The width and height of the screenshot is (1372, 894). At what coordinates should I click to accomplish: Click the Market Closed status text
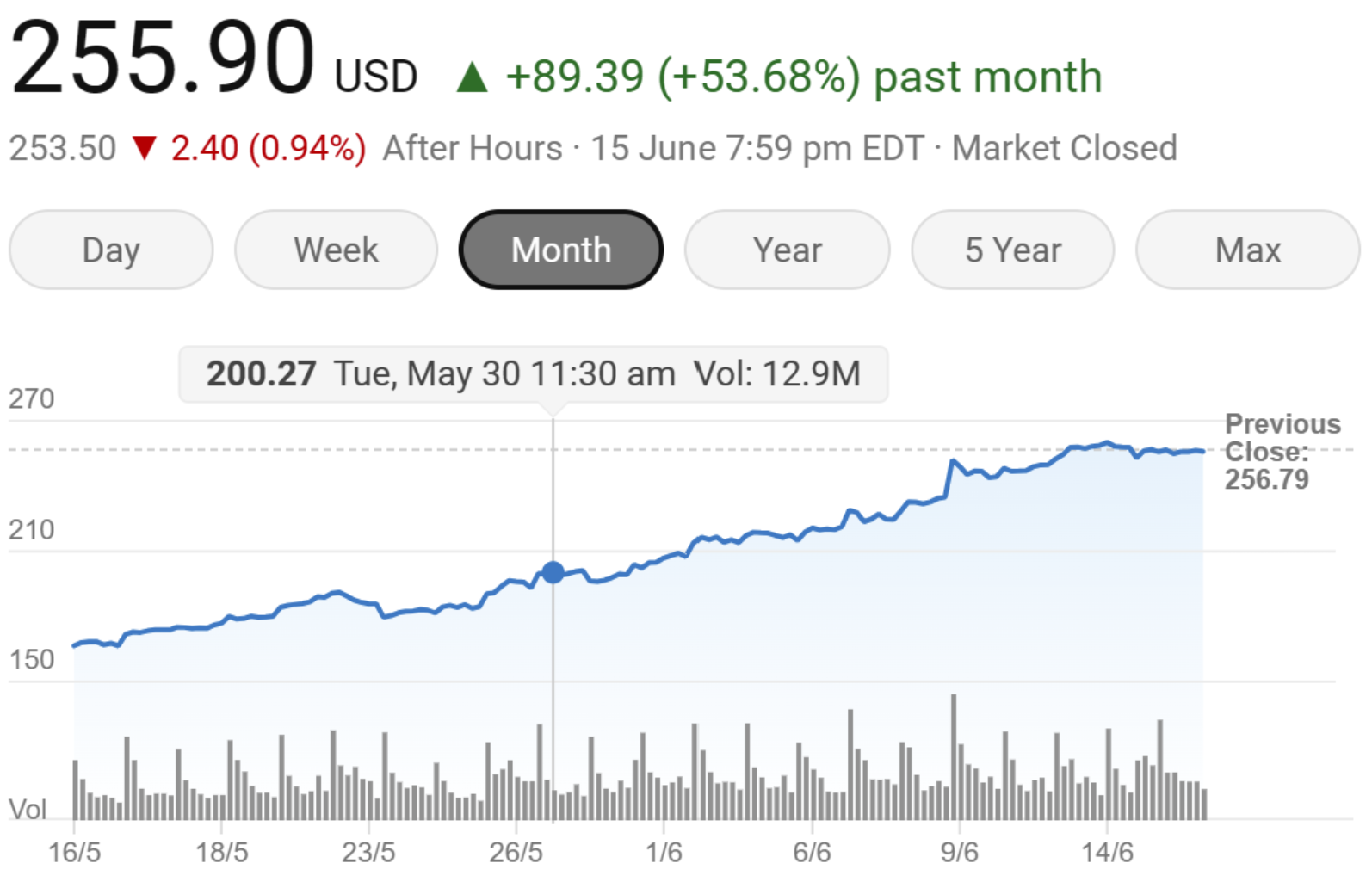pyautogui.click(x=1065, y=148)
